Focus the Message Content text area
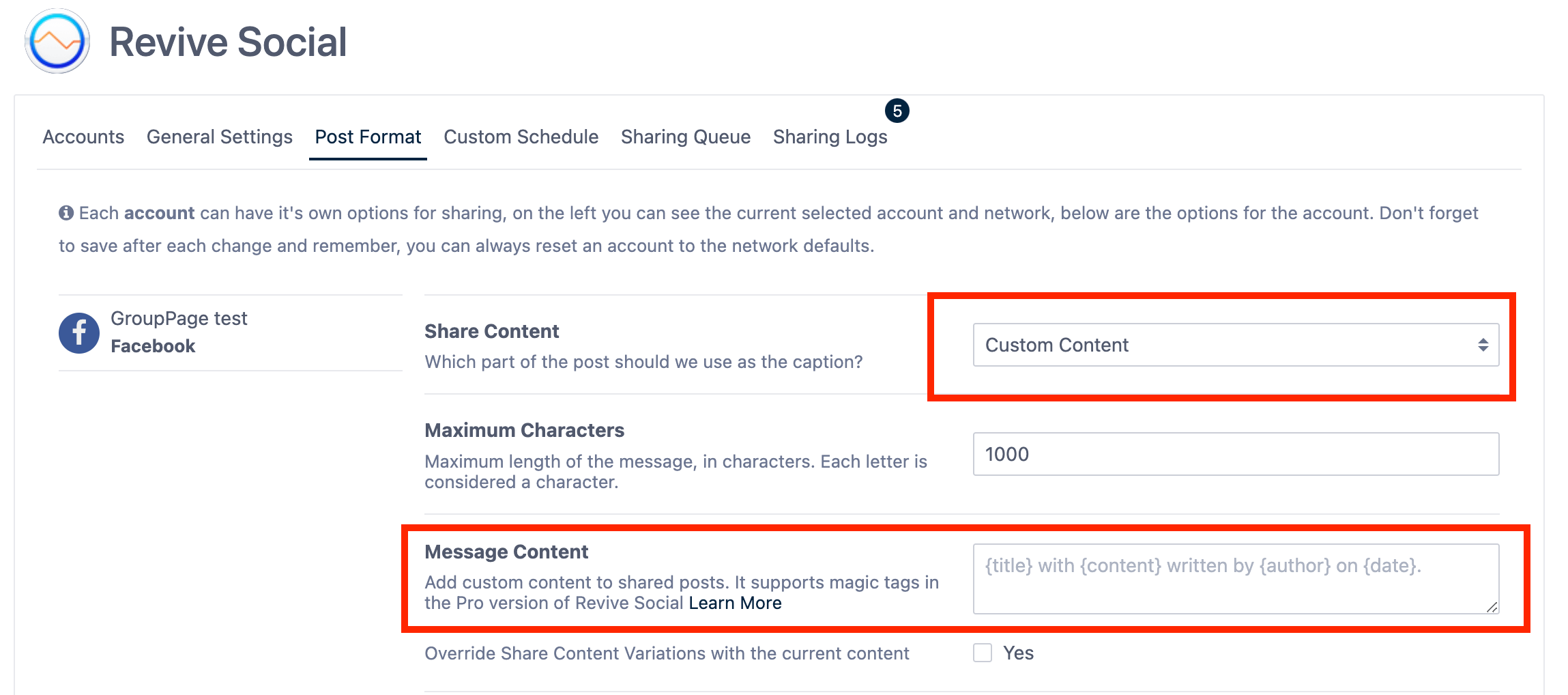Screen dimensions: 1568x695 [1235, 578]
